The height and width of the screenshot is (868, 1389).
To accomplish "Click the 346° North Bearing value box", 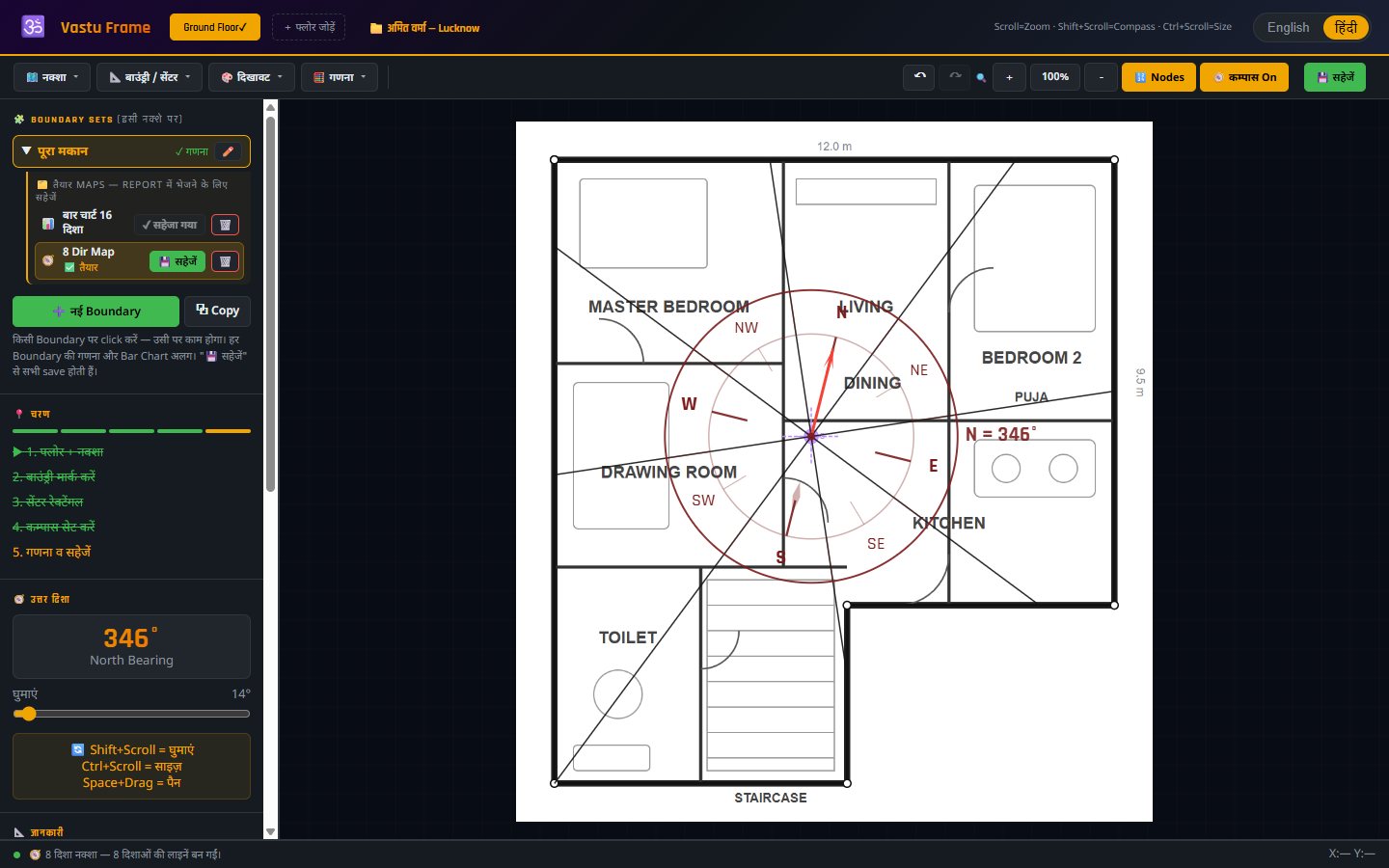I will point(131,646).
